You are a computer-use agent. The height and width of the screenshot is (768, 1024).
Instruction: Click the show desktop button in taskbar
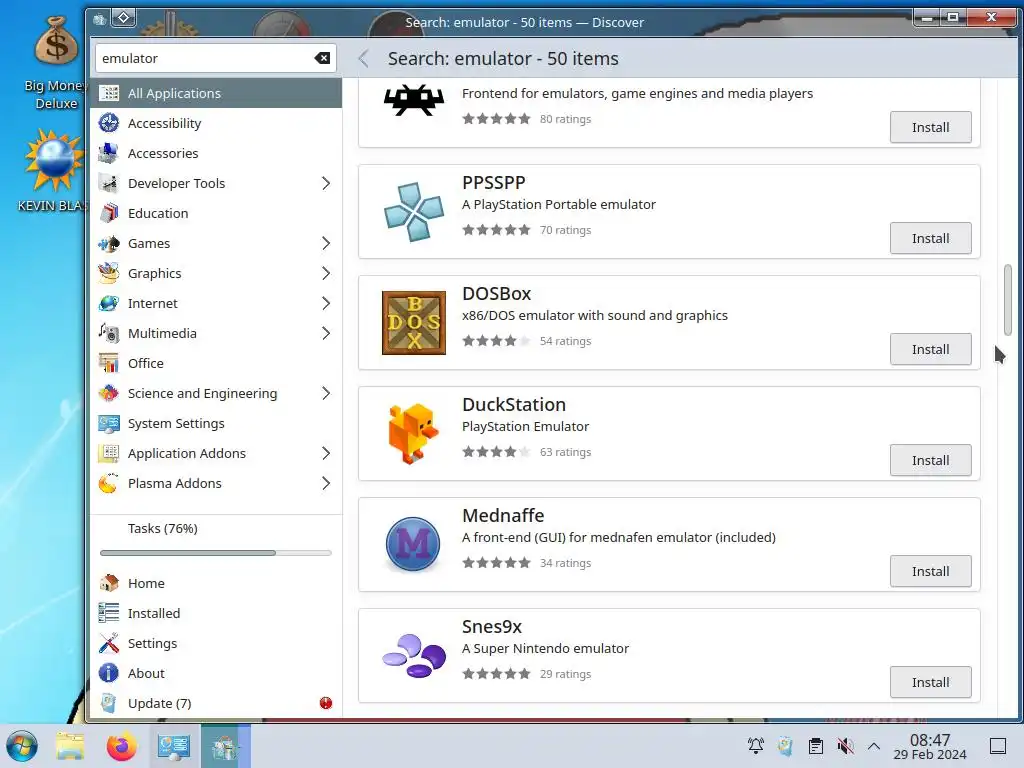[998, 746]
